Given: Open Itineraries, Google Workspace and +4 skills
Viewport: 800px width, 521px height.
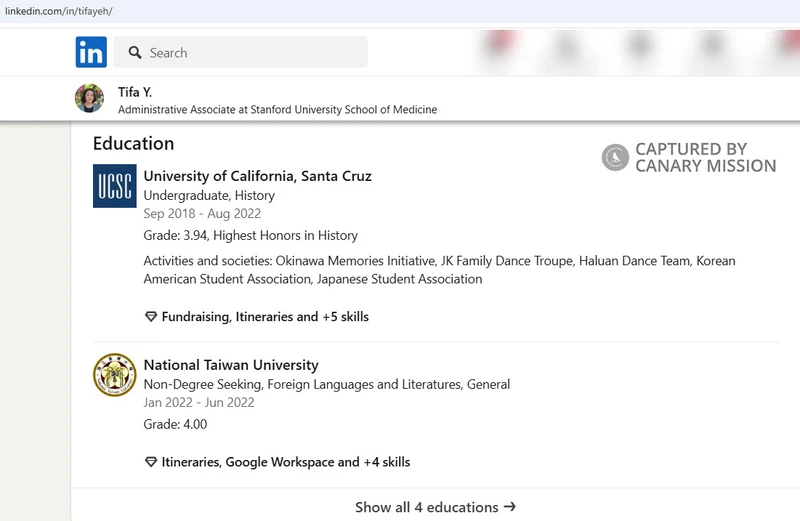Looking at the screenshot, I should (x=286, y=462).
